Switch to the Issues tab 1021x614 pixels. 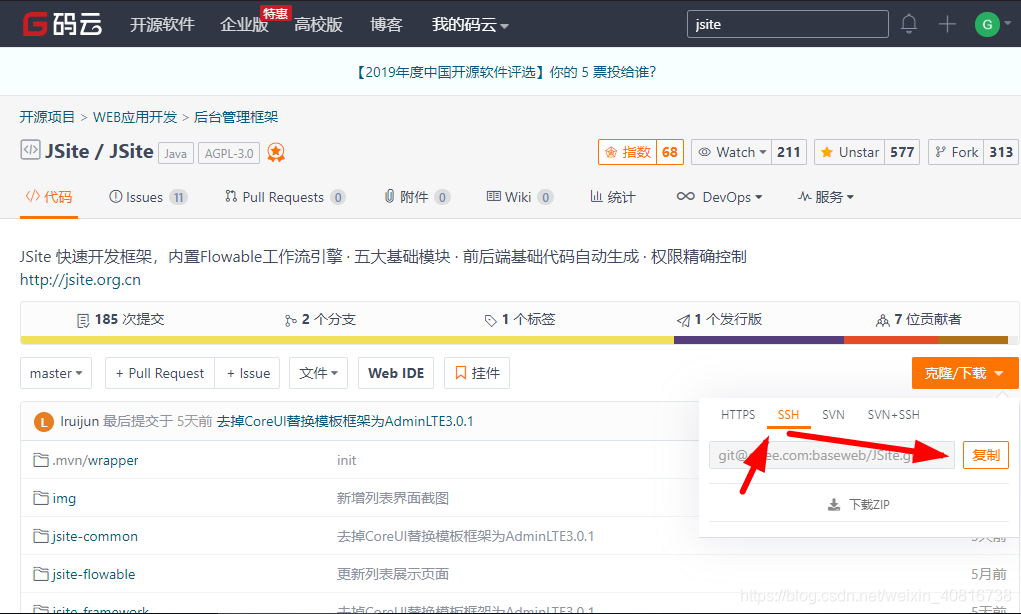pyautogui.click(x=148, y=197)
